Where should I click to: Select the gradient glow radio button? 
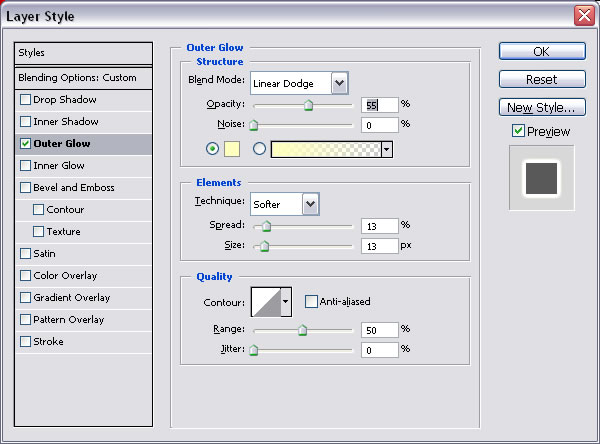[260, 149]
